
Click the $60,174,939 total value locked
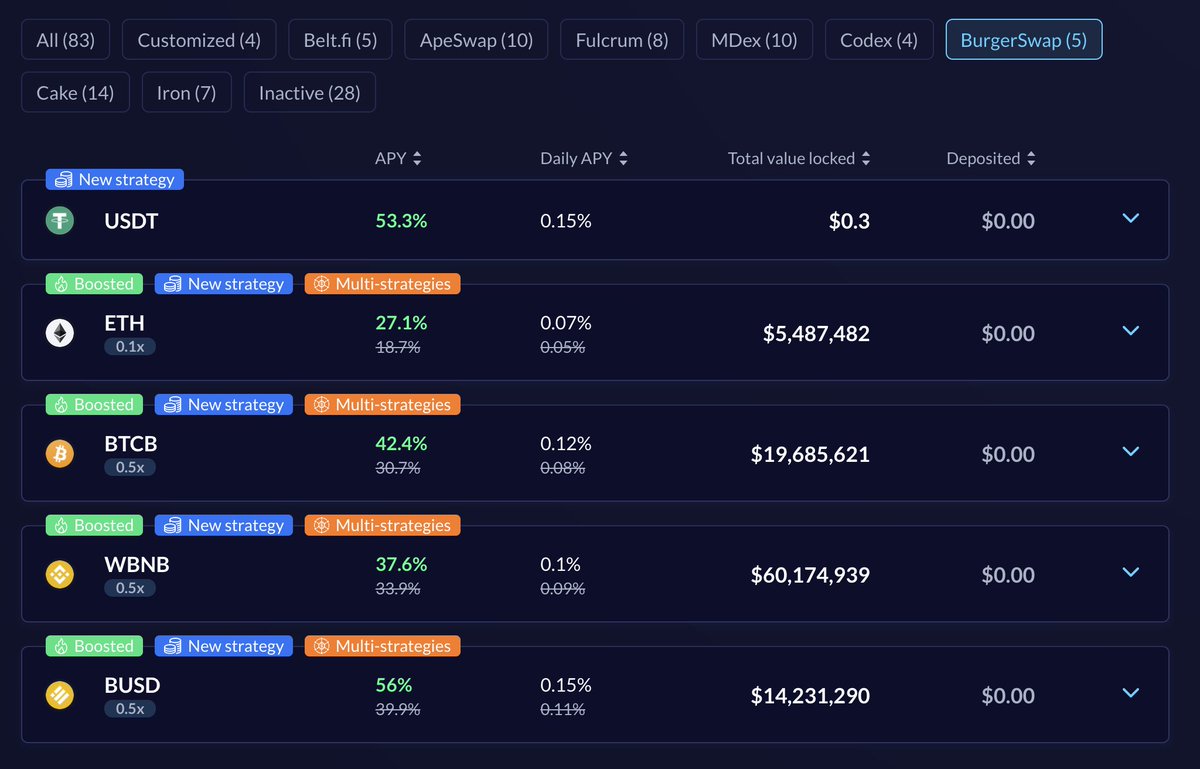(x=810, y=575)
